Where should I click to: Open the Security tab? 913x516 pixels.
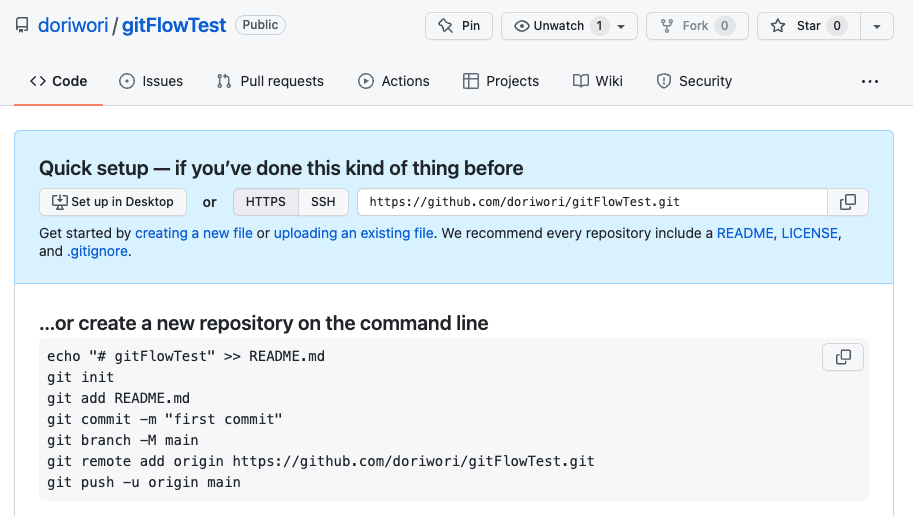[693, 81]
